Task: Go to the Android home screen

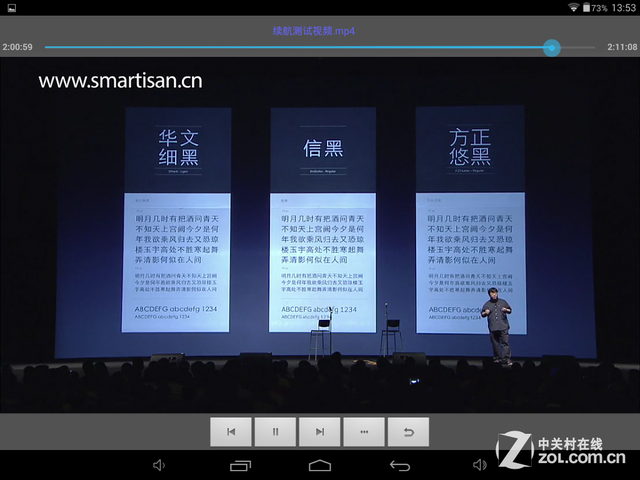Action: pyautogui.click(x=320, y=465)
